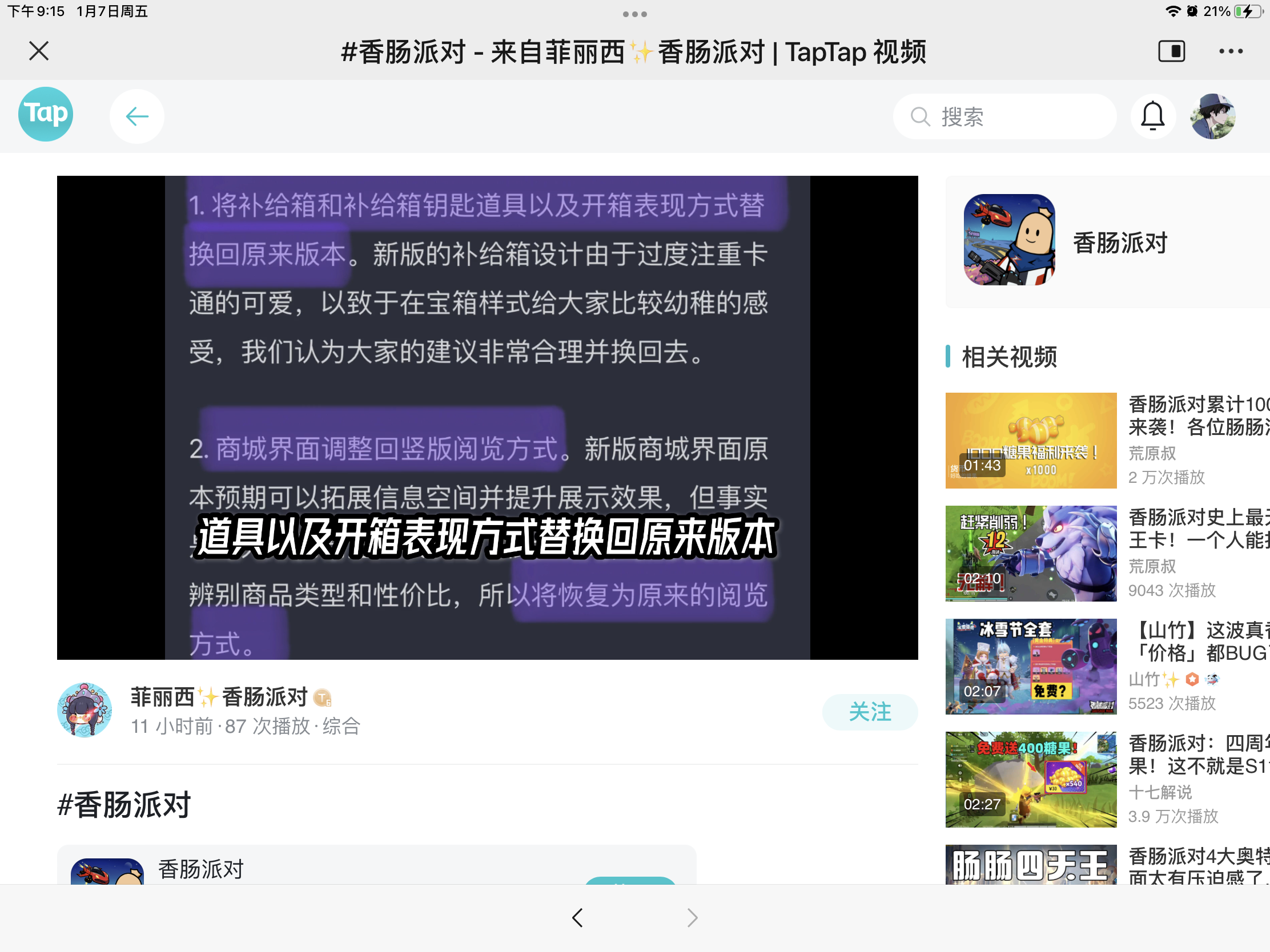
Task: Follow the author with 关注 button
Action: (870, 712)
